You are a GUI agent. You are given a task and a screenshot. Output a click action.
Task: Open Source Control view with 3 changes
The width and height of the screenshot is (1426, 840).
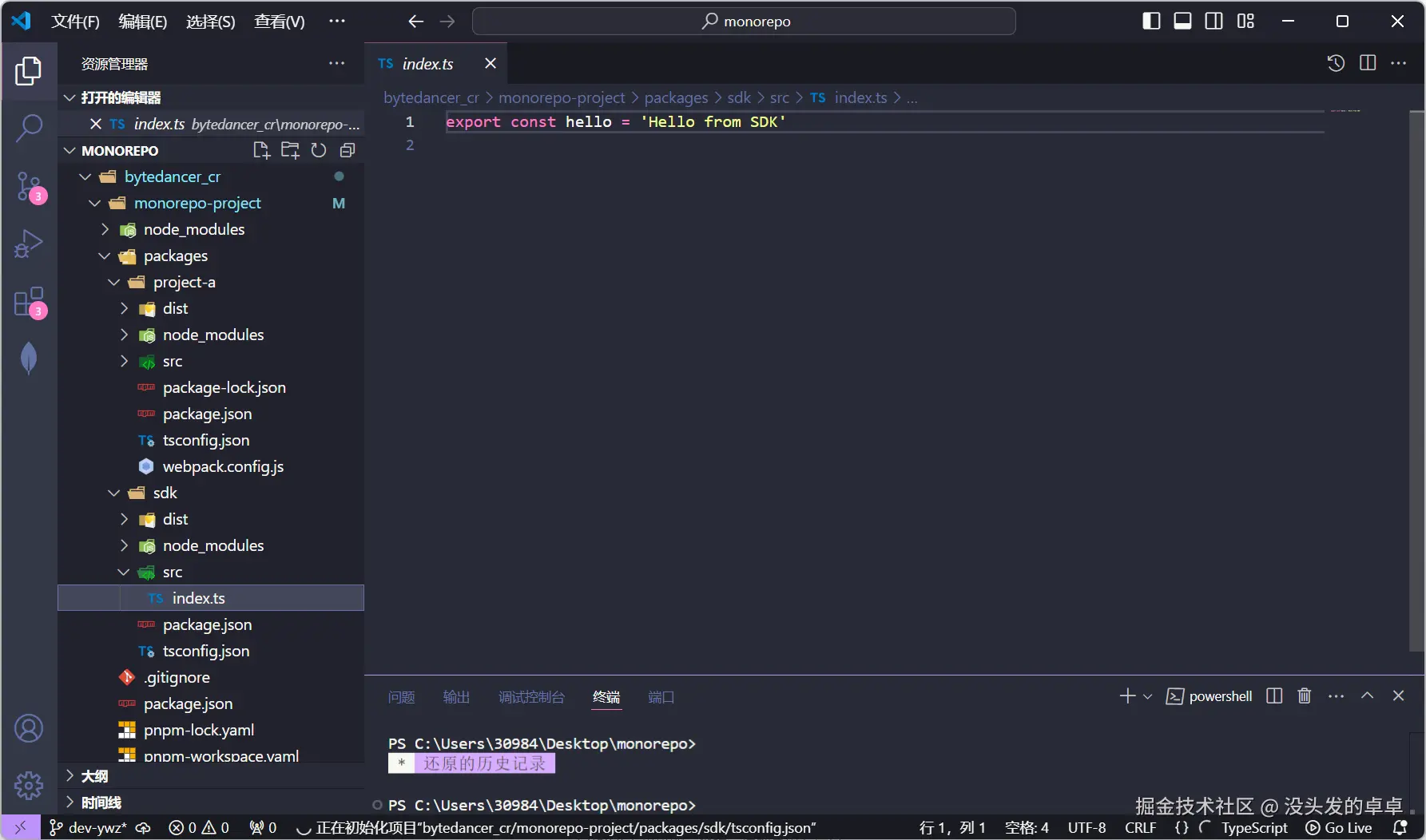[x=29, y=187]
